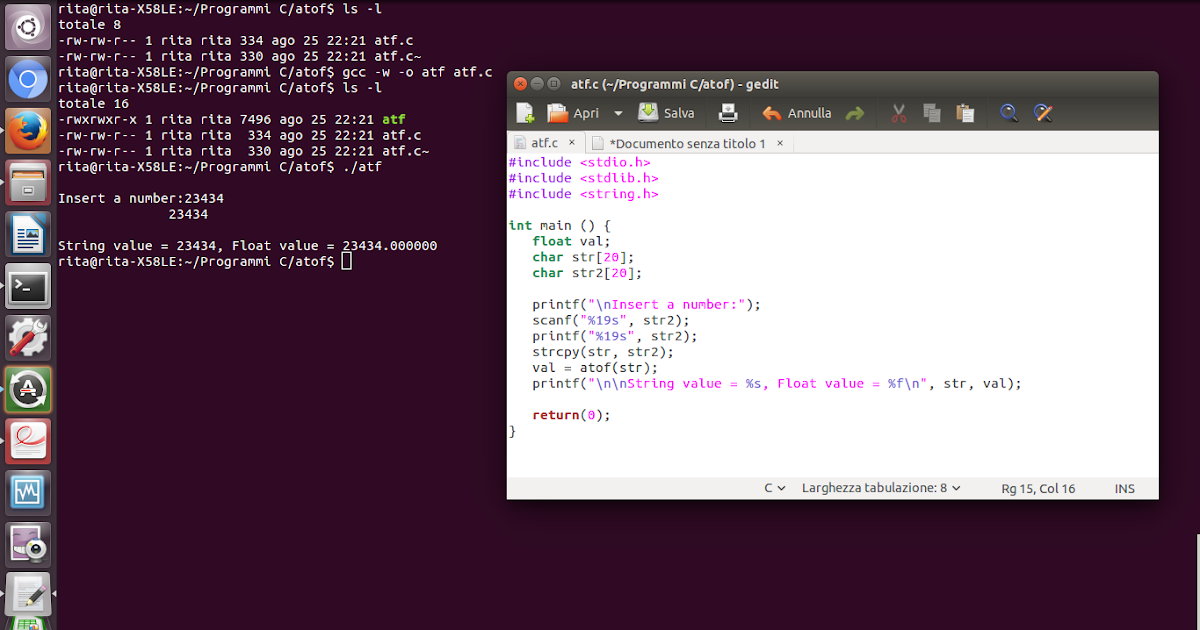The width and height of the screenshot is (1200, 630).
Task: Paste from clipboard using the paste icon
Action: (x=964, y=112)
